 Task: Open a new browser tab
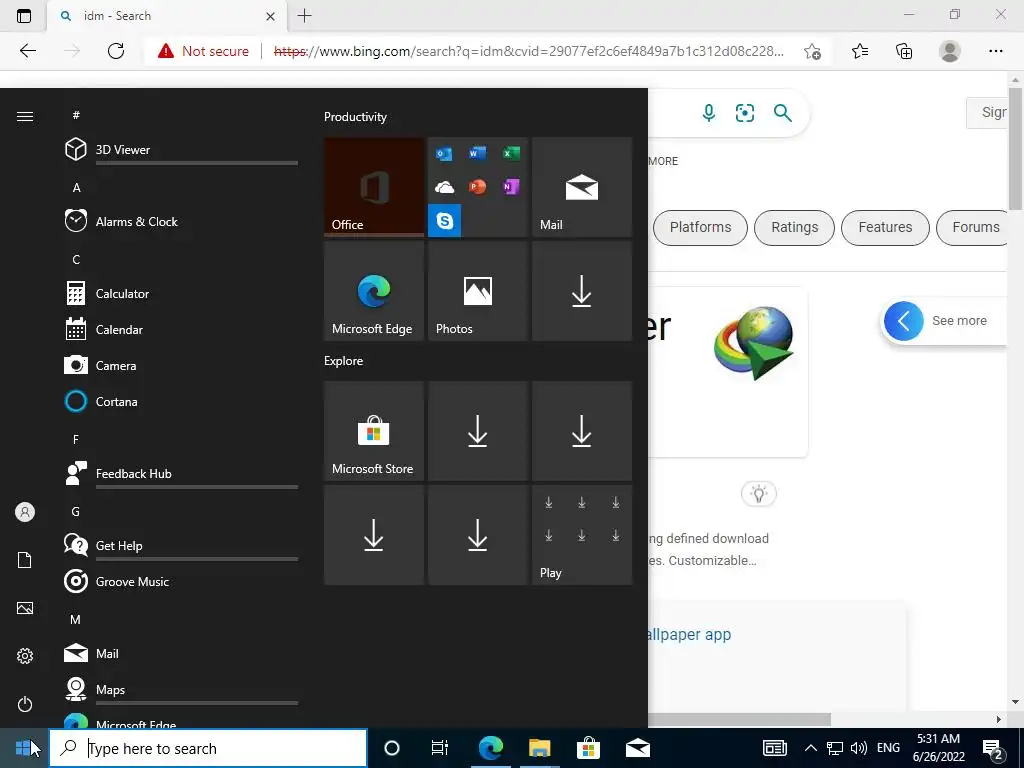click(304, 16)
